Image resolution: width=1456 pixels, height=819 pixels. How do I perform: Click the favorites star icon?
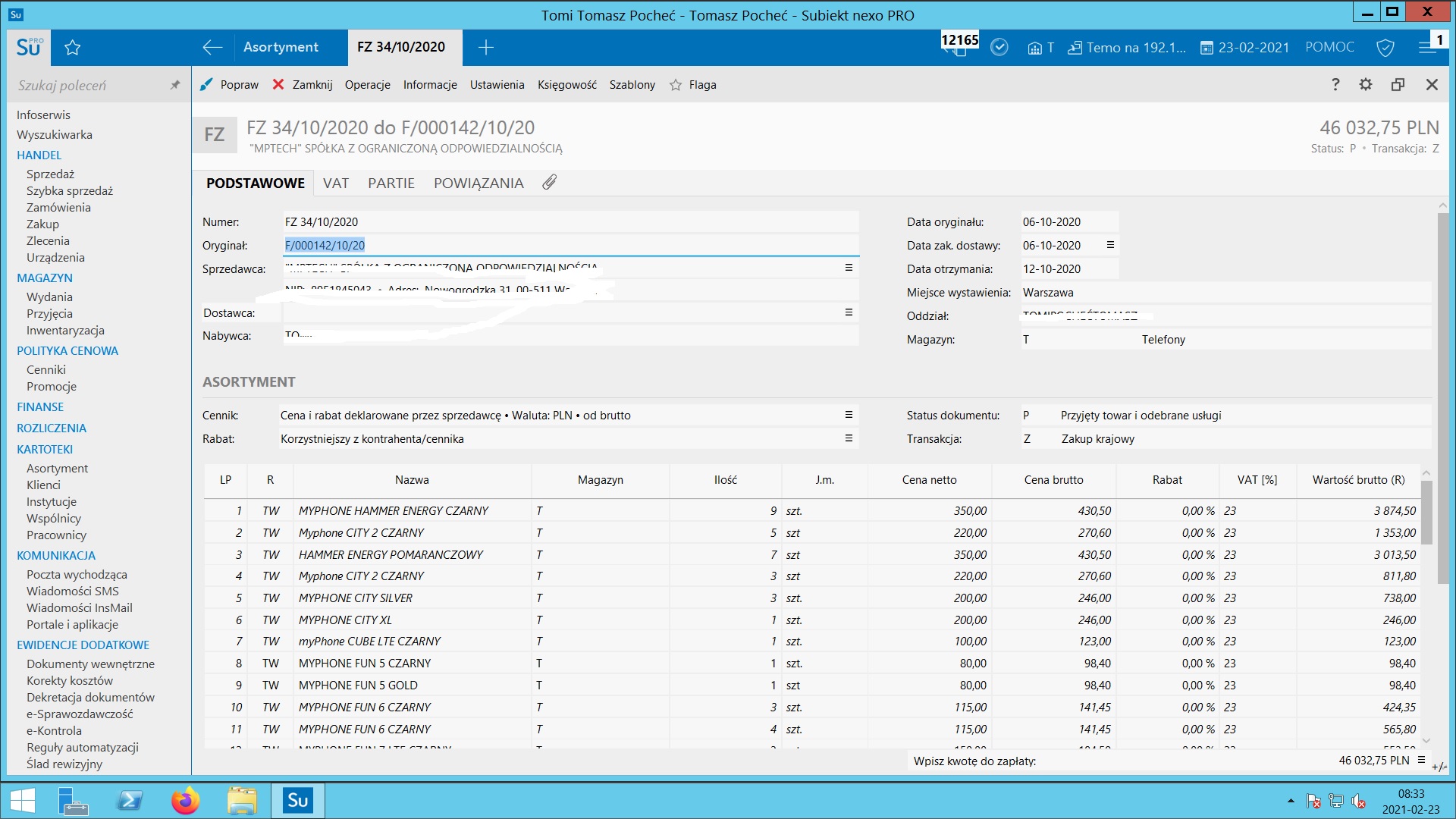tap(73, 48)
